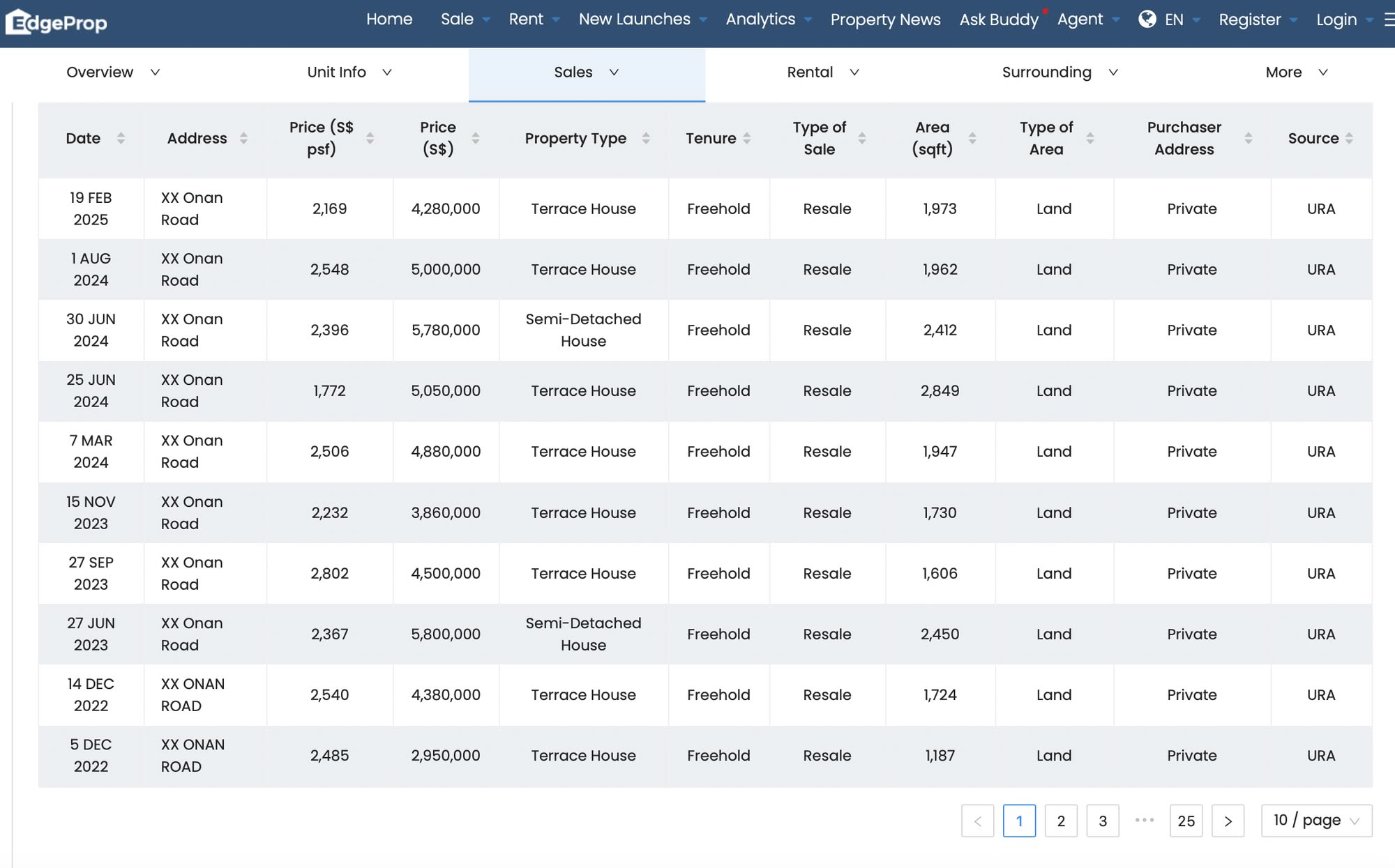The width and height of the screenshot is (1395, 868).
Task: Click price 5,000,000 cell
Action: coord(446,270)
